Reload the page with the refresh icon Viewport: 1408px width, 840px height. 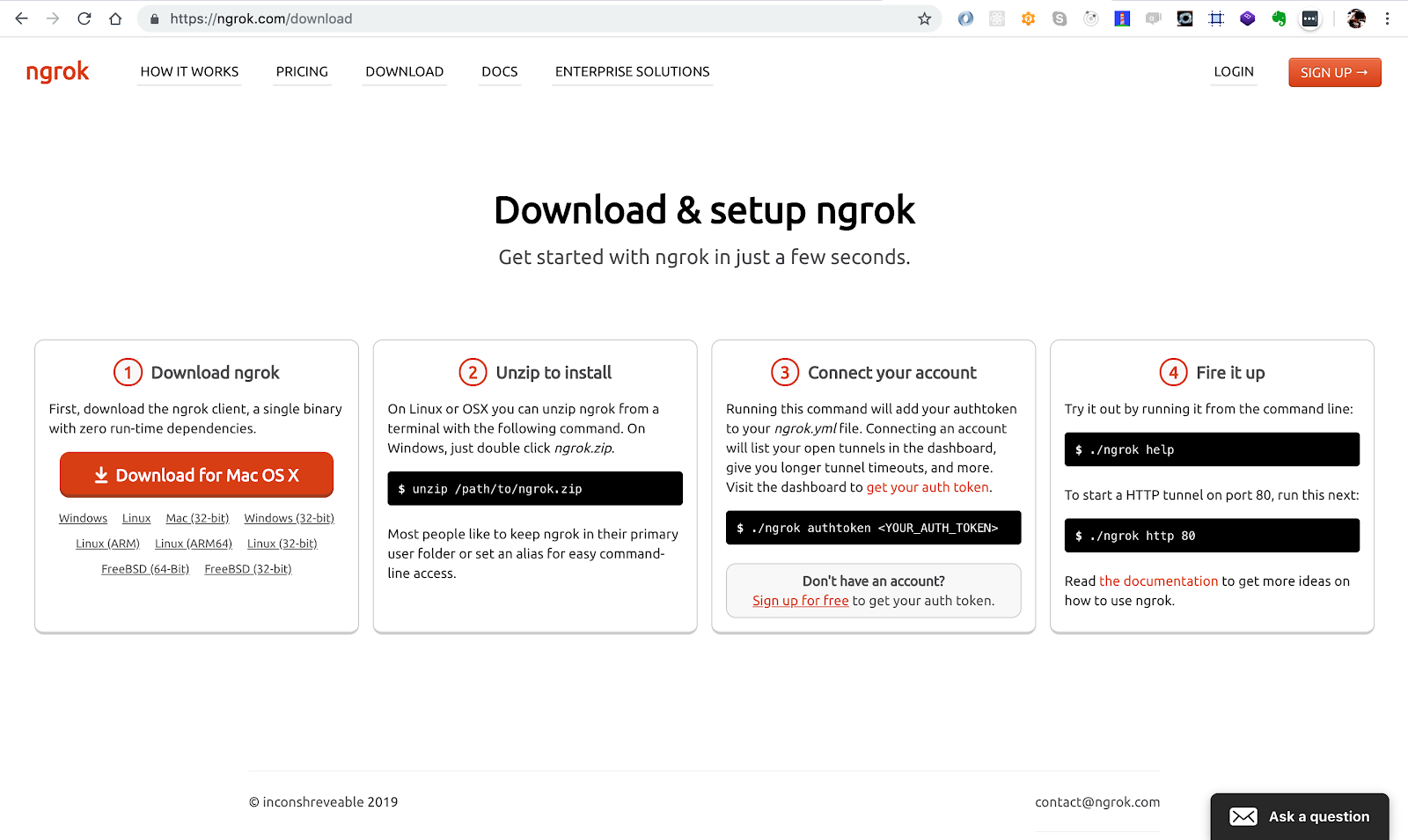click(x=84, y=18)
